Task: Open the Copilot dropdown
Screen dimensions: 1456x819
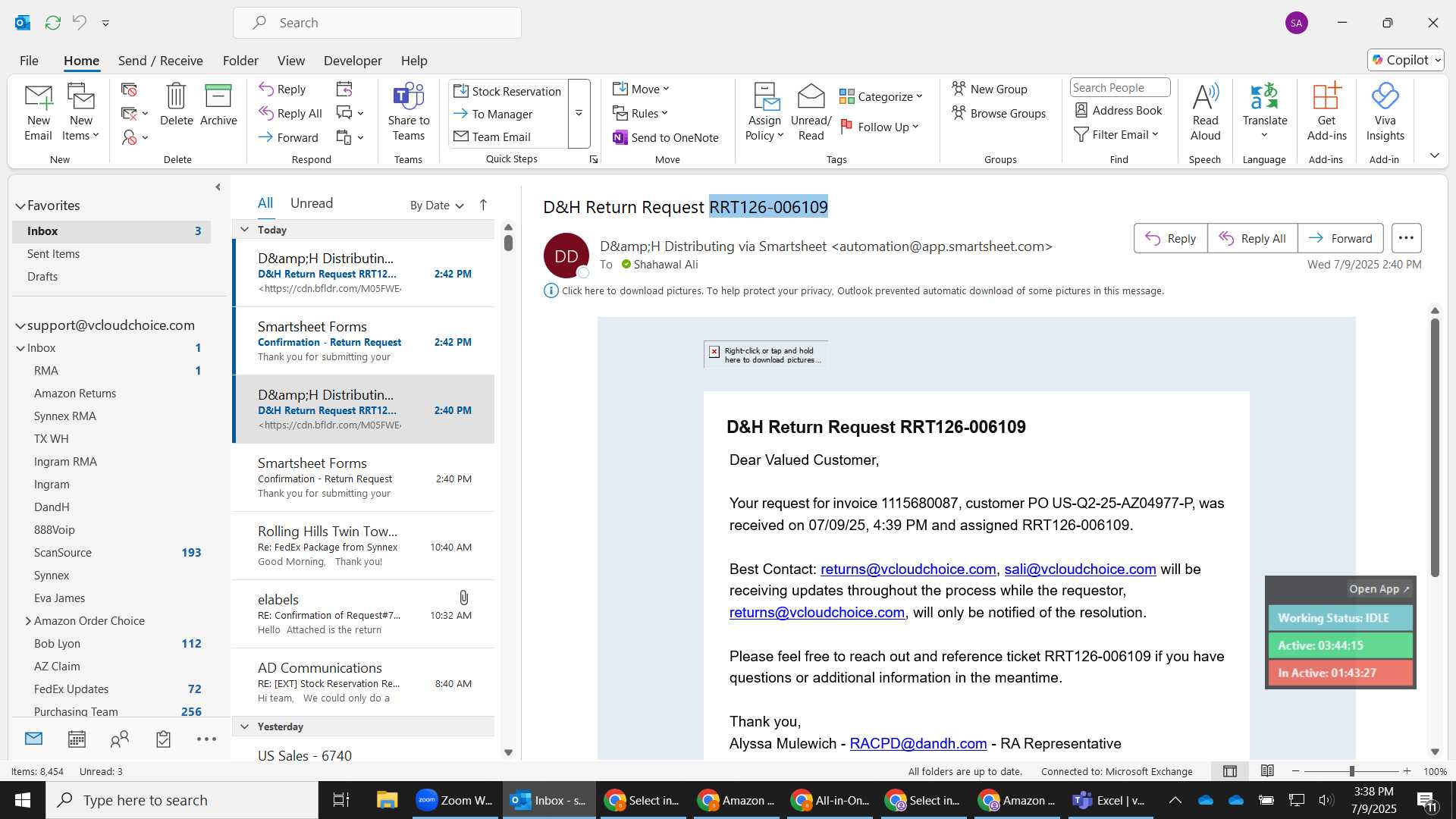Action: pos(1406,60)
